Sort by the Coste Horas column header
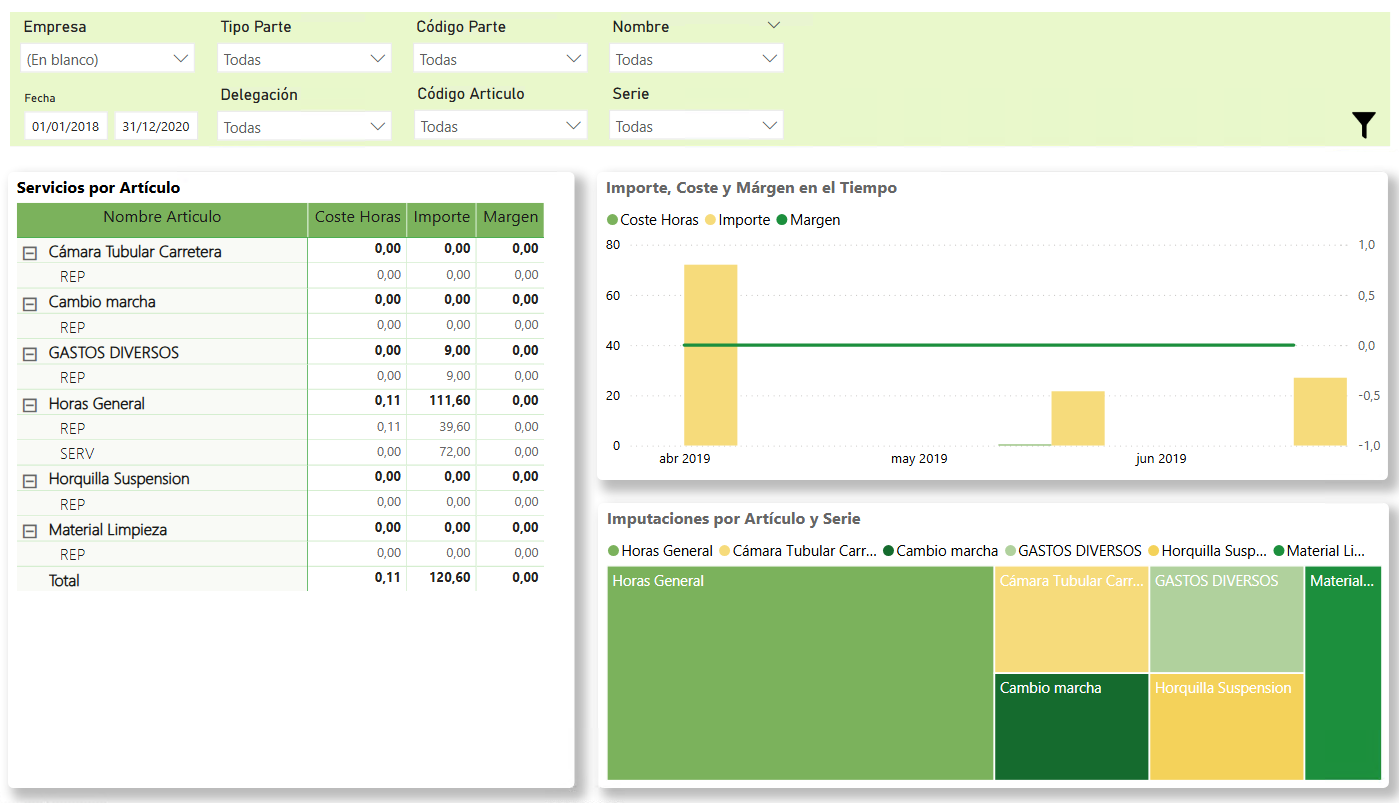 357,218
